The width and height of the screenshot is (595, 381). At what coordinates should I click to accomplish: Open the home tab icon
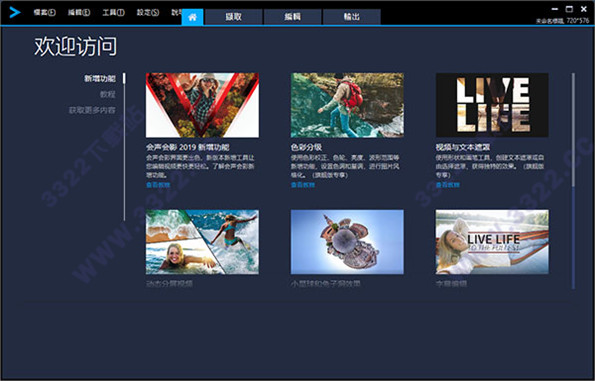point(192,17)
